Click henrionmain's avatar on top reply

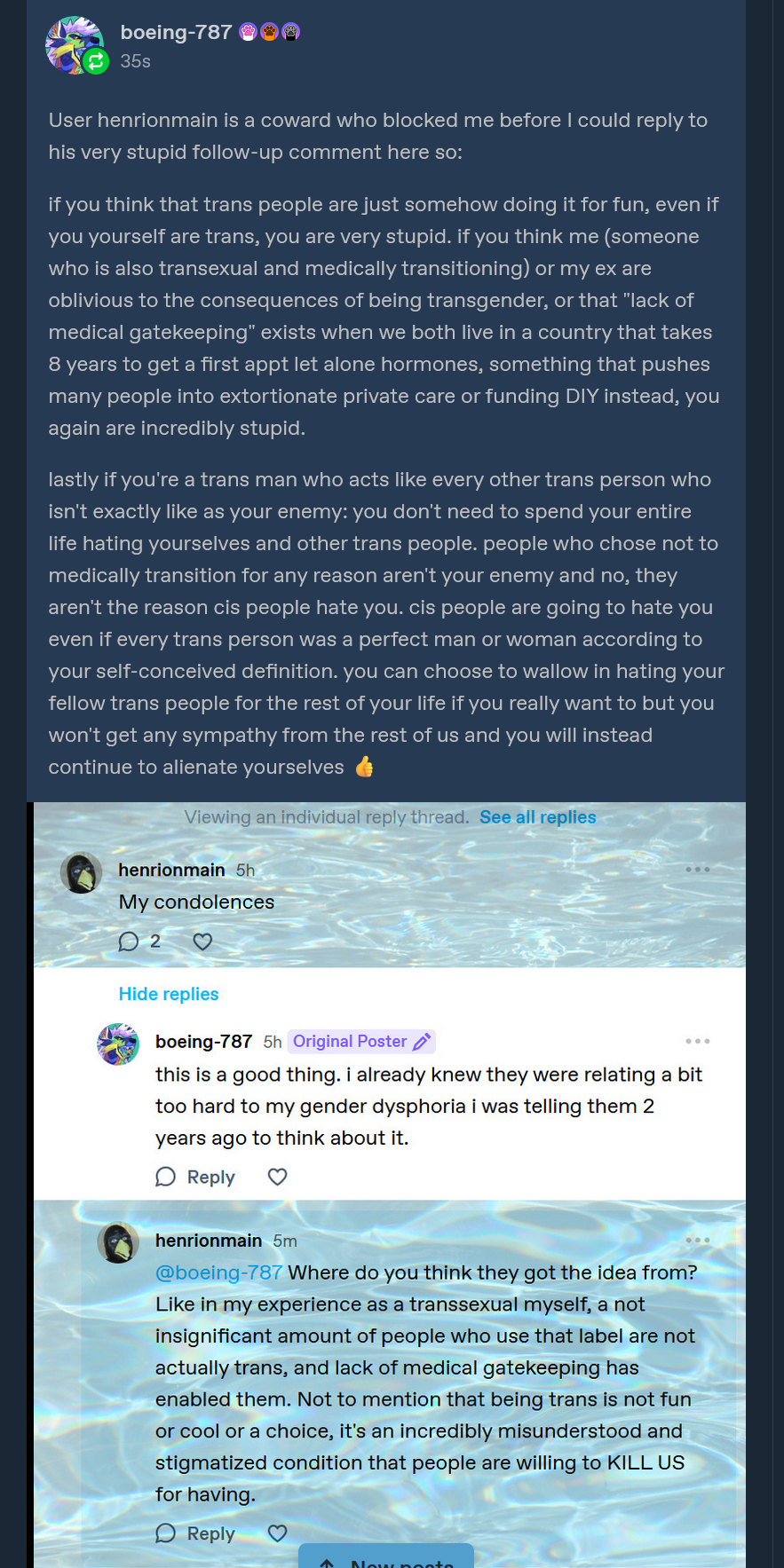[x=82, y=873]
